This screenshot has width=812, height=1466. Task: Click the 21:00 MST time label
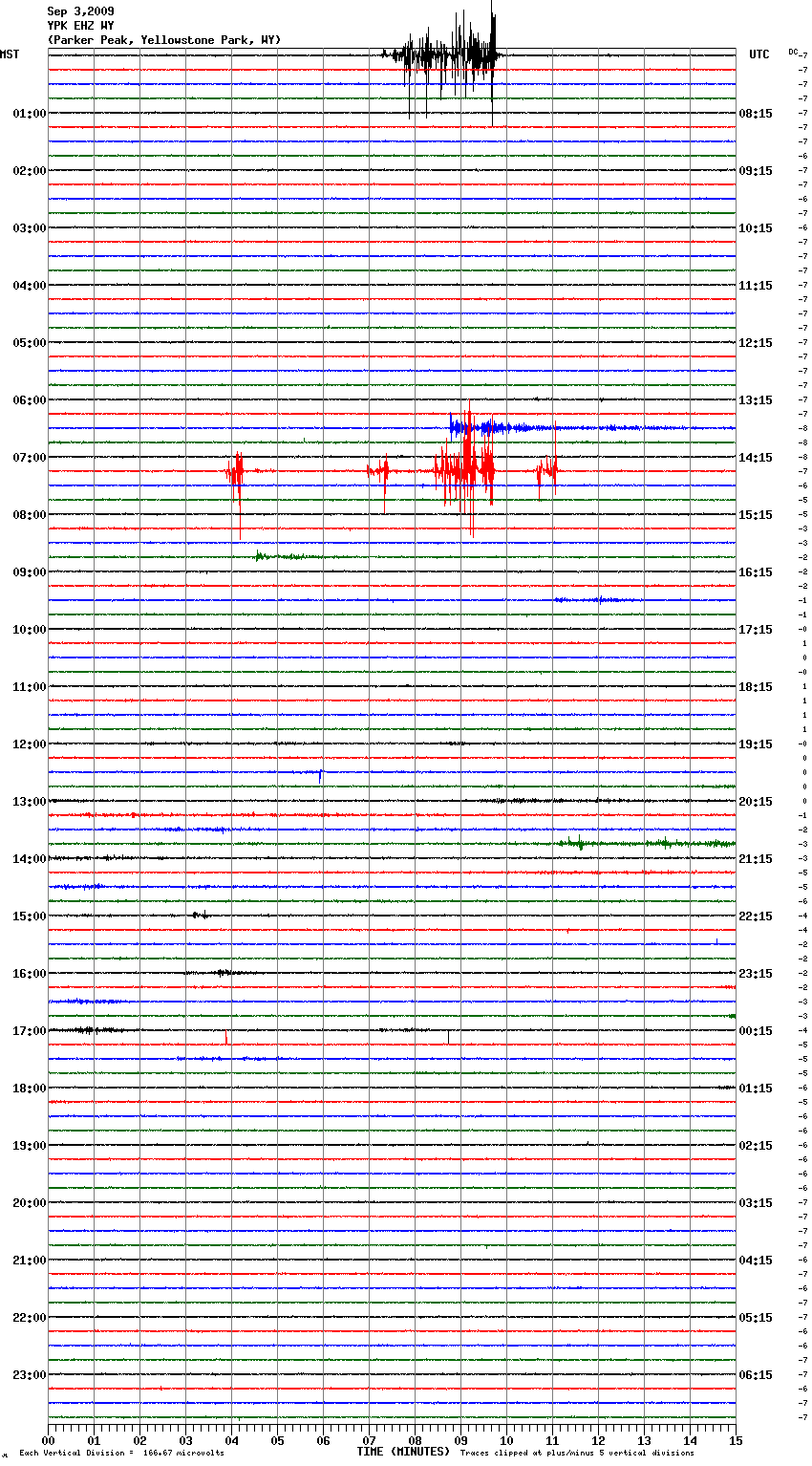pyautogui.click(x=30, y=1261)
